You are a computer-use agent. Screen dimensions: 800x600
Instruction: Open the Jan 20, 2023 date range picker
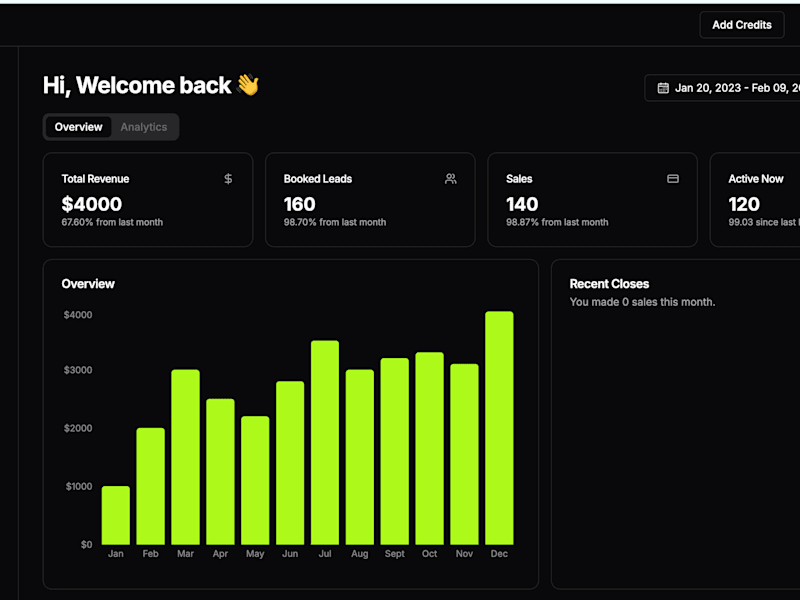(722, 88)
